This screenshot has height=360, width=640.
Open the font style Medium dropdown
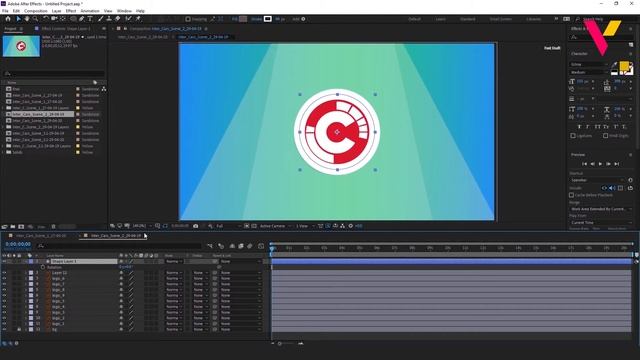[x=588, y=72]
